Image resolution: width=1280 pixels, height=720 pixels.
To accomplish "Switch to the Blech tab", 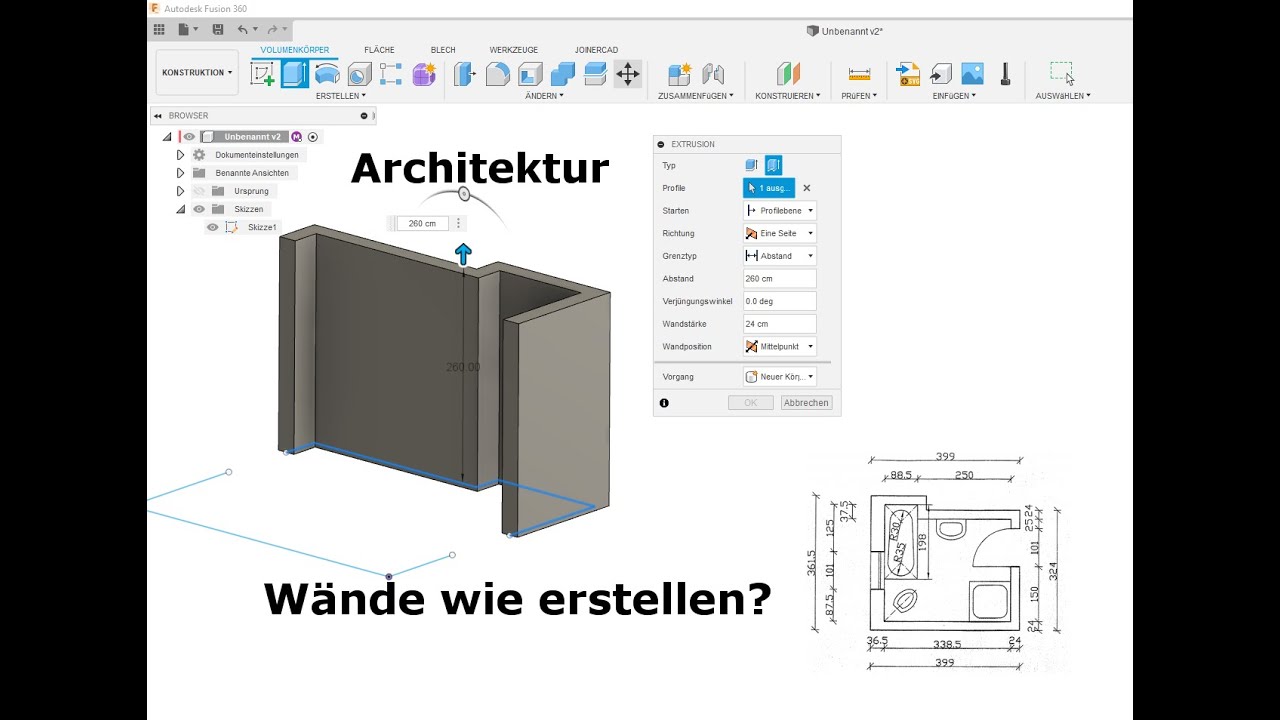I will 443,50.
